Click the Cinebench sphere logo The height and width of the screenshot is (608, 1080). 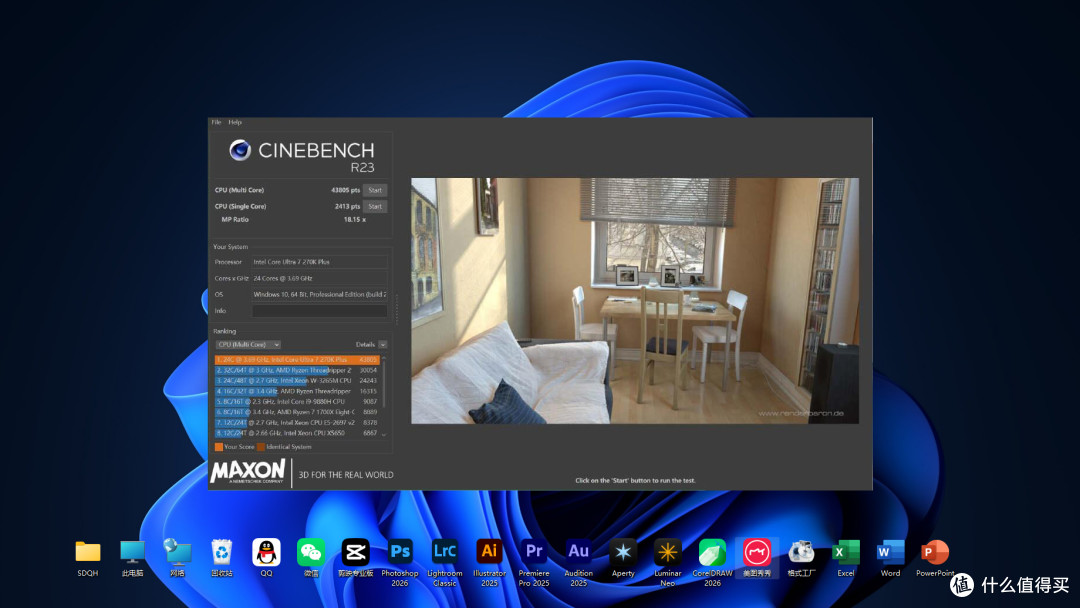[x=240, y=149]
